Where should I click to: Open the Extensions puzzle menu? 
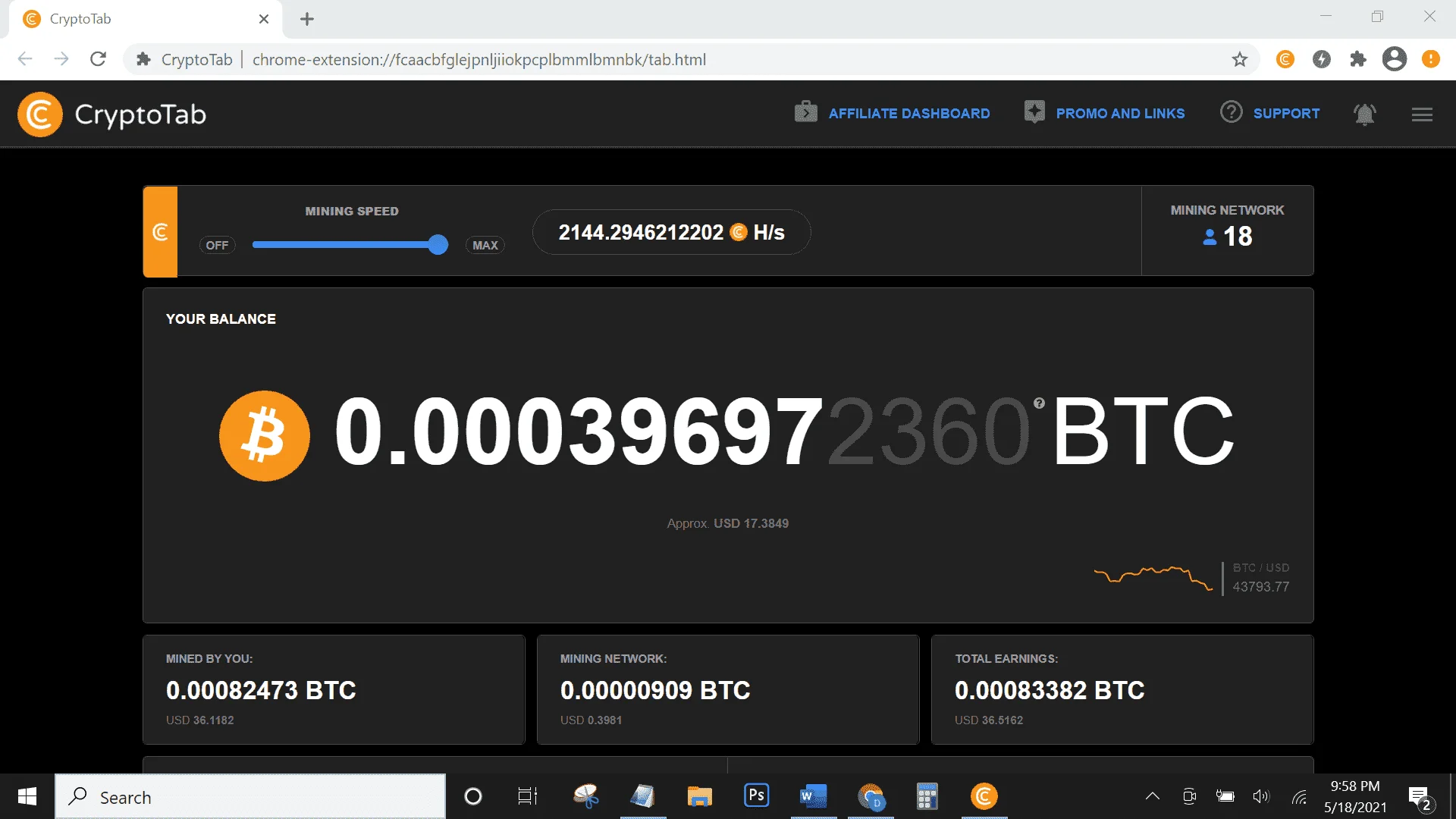coord(1358,59)
